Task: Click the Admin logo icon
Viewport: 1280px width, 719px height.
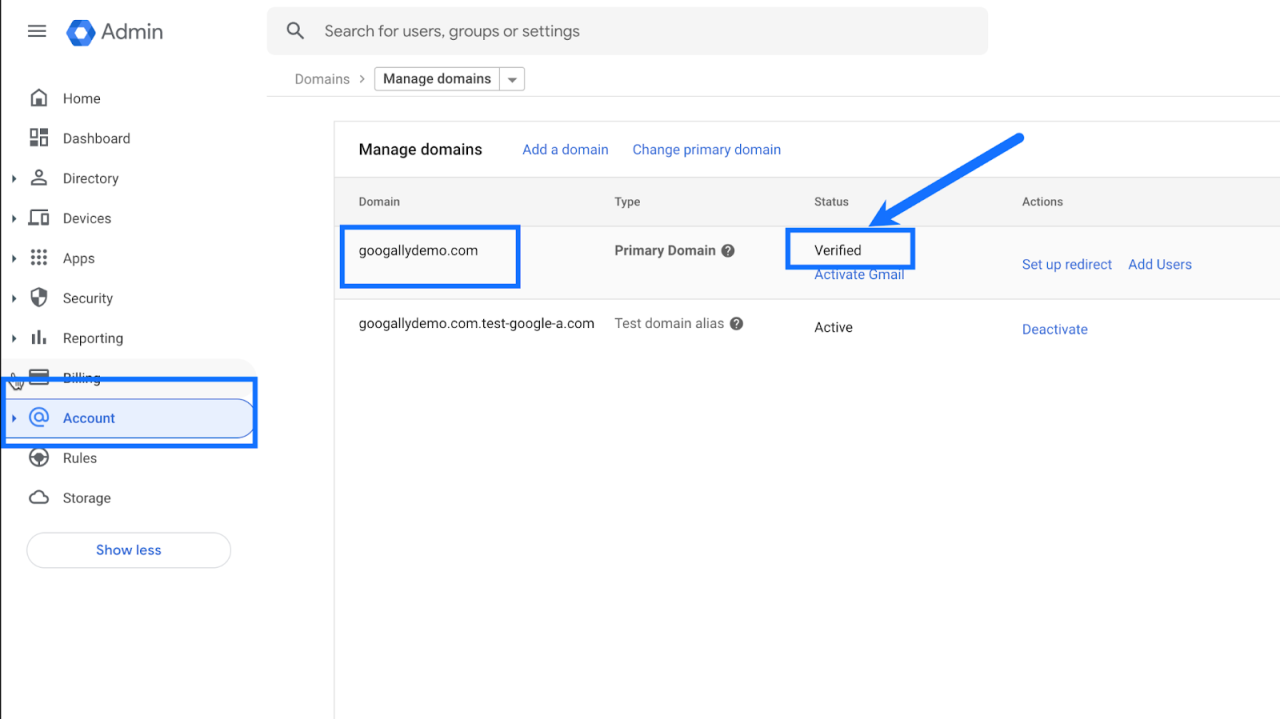Action: click(x=79, y=32)
